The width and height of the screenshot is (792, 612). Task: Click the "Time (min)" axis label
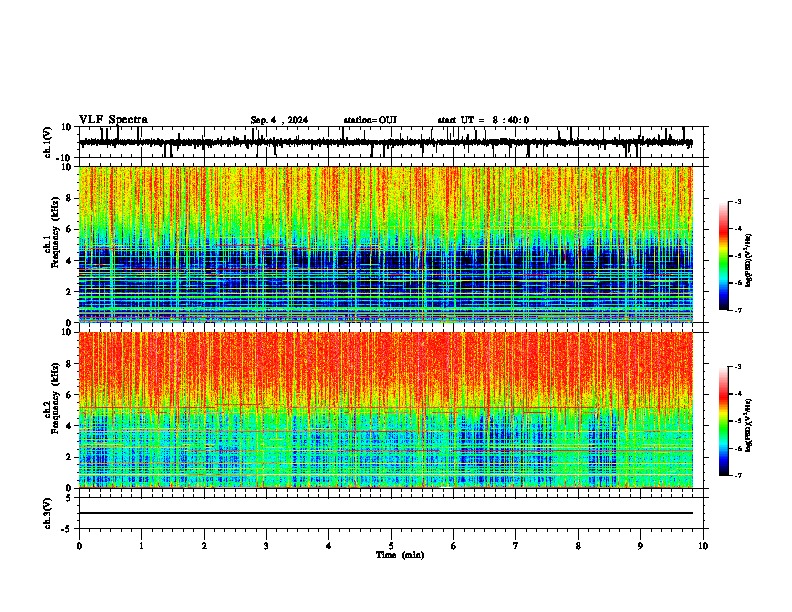coord(400,555)
